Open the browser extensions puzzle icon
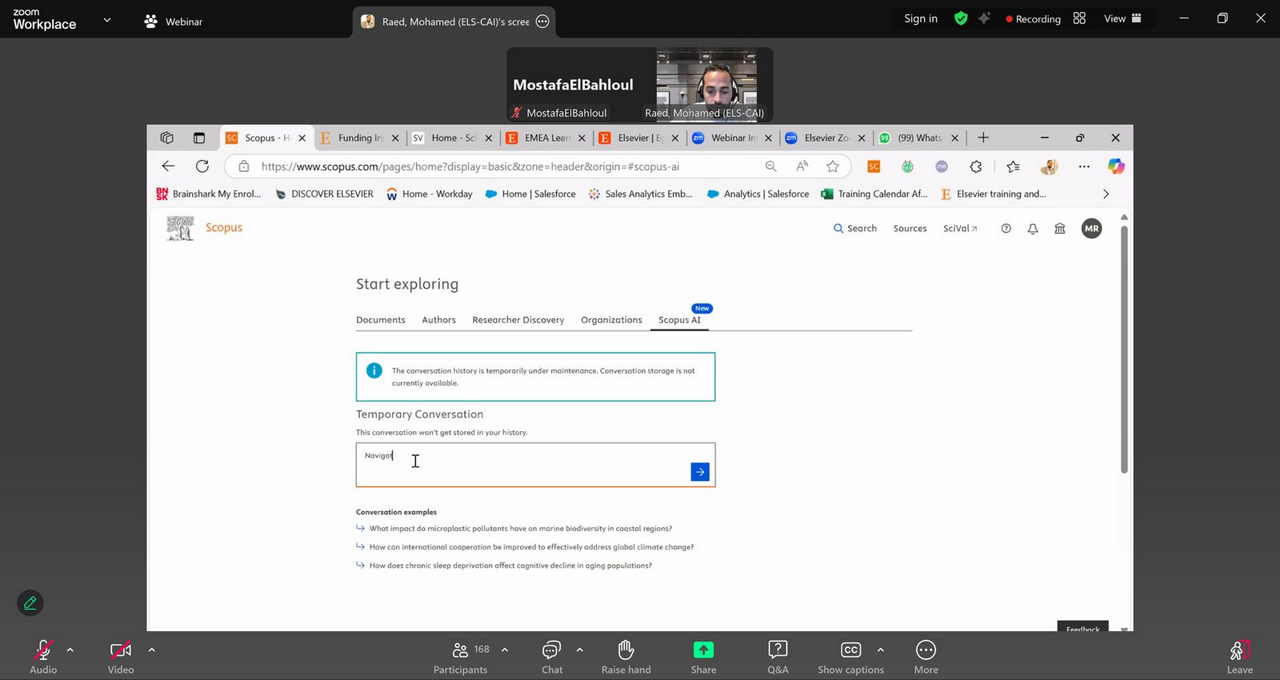 tap(976, 167)
